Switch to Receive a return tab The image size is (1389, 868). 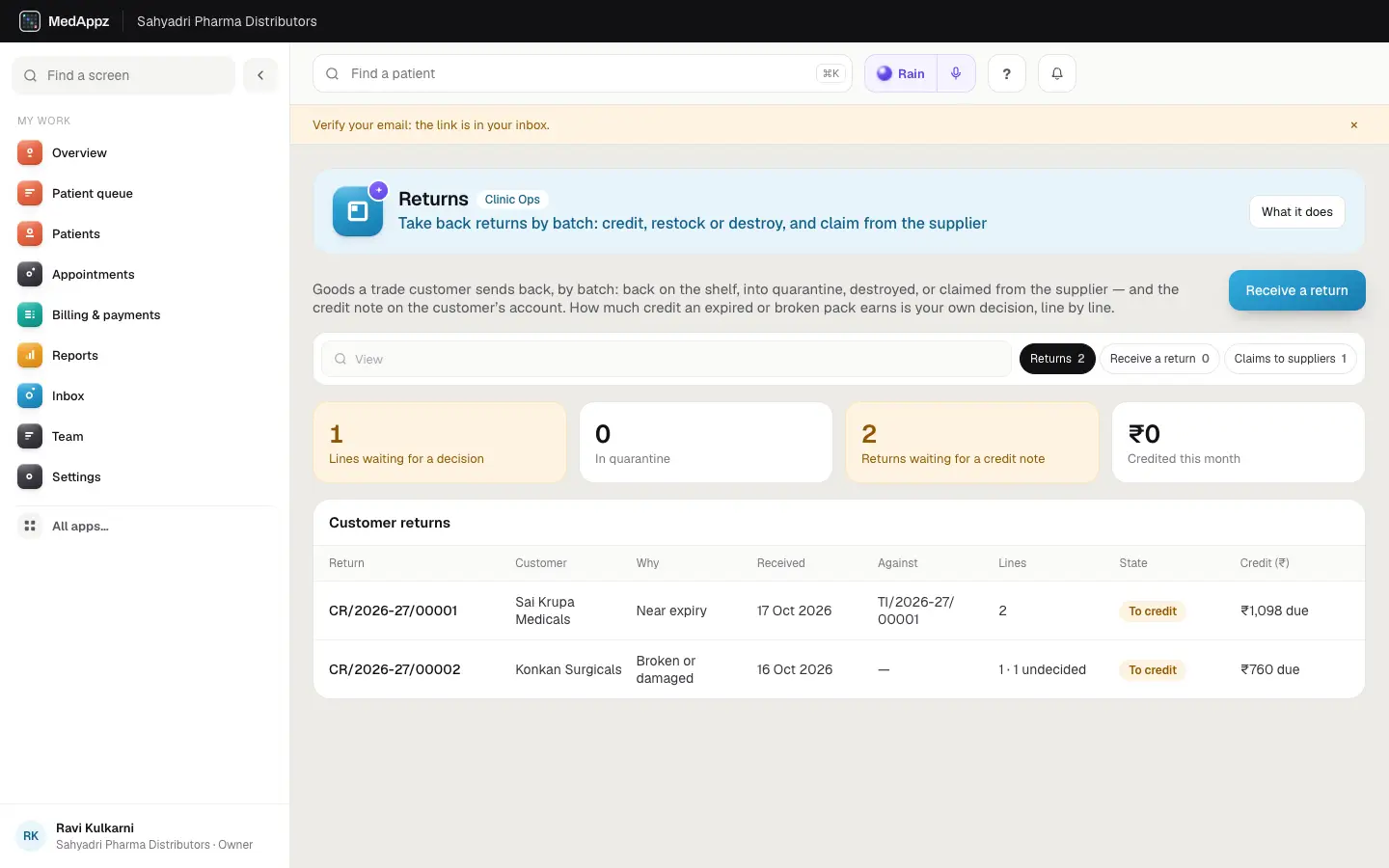[1159, 359]
